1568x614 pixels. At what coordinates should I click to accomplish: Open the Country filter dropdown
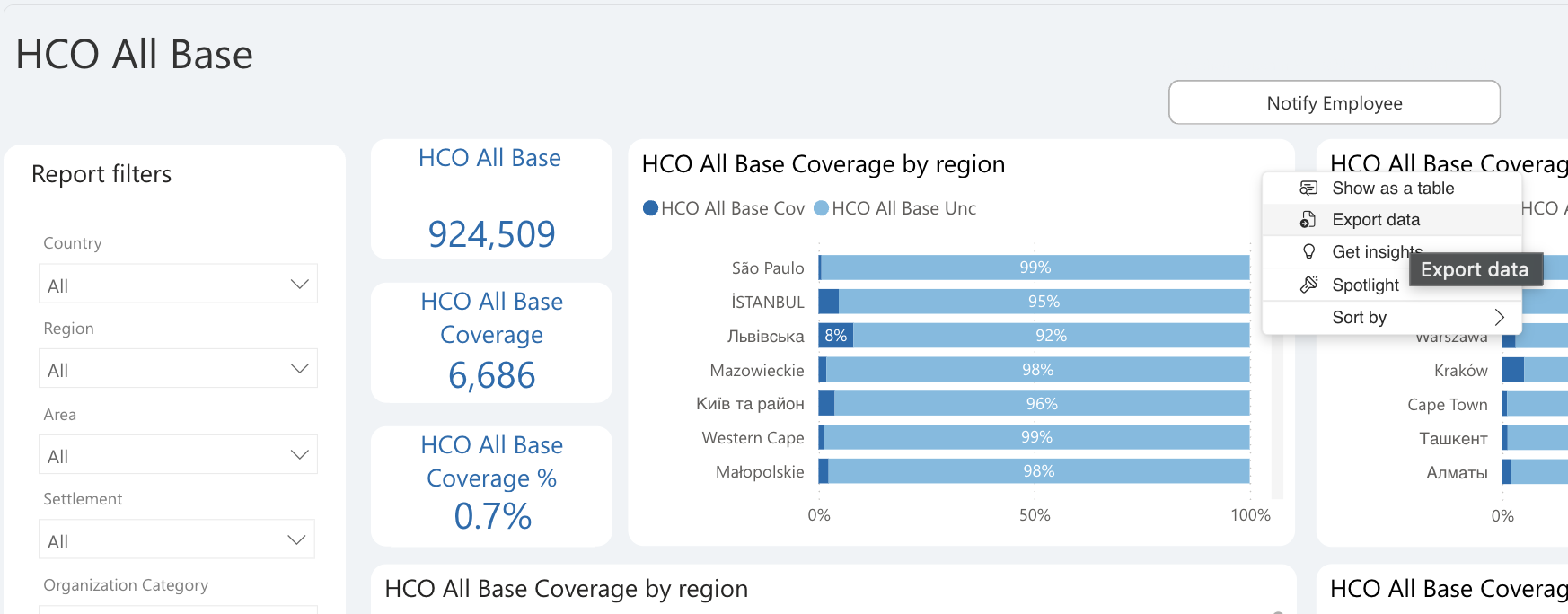coord(178,284)
